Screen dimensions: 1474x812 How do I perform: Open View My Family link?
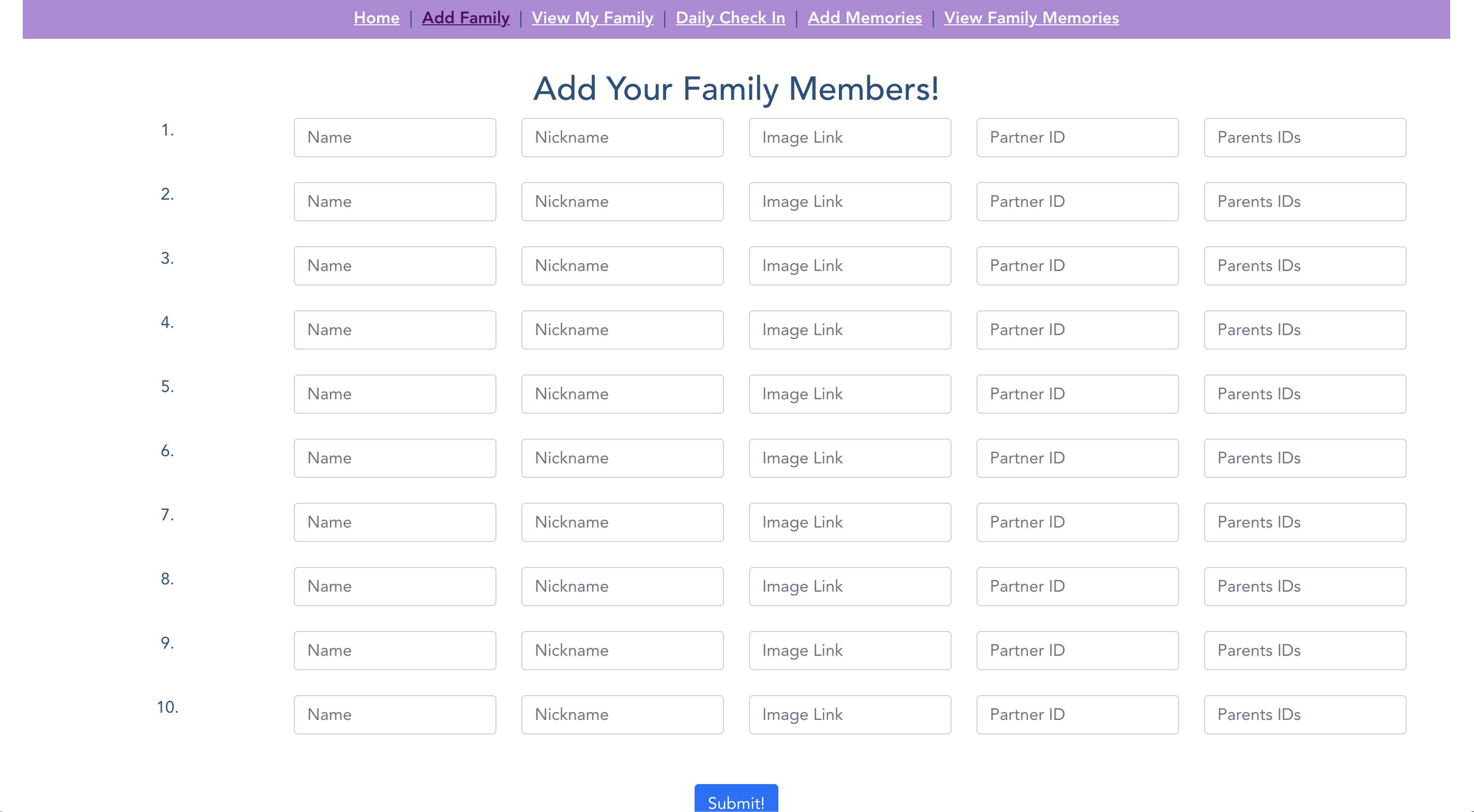[592, 18]
